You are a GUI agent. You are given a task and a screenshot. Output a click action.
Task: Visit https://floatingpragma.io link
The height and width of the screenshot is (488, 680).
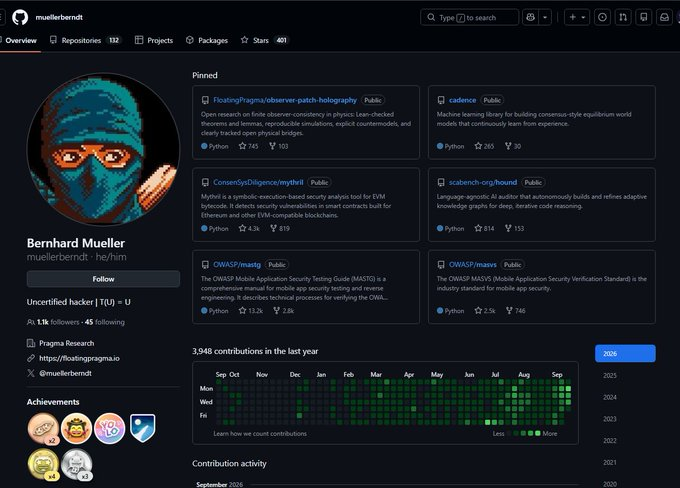coord(79,358)
